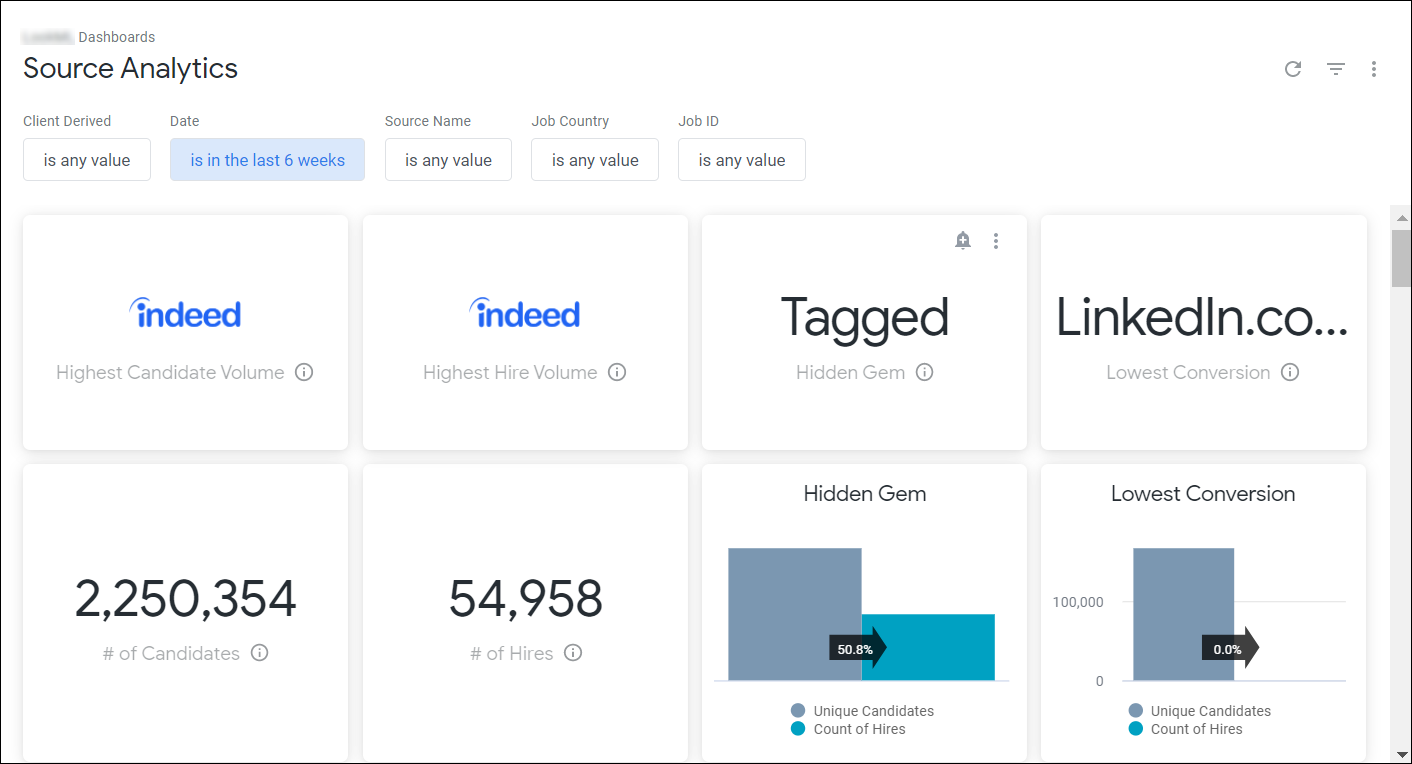
Task: Open the Tagged tile's three-dot menu
Action: point(996,240)
